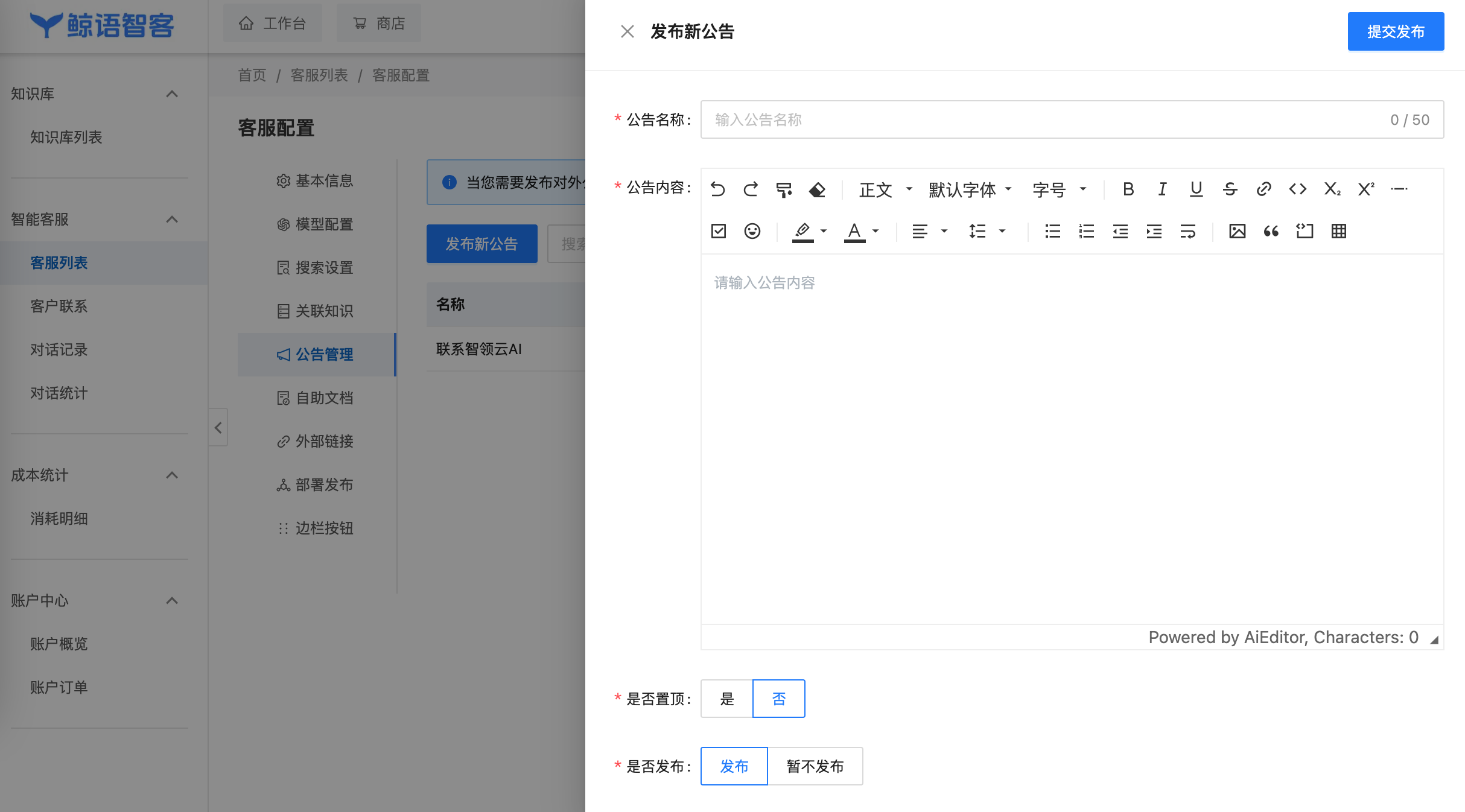
Task: Insert a hyperlink with the link icon
Action: [1264, 189]
